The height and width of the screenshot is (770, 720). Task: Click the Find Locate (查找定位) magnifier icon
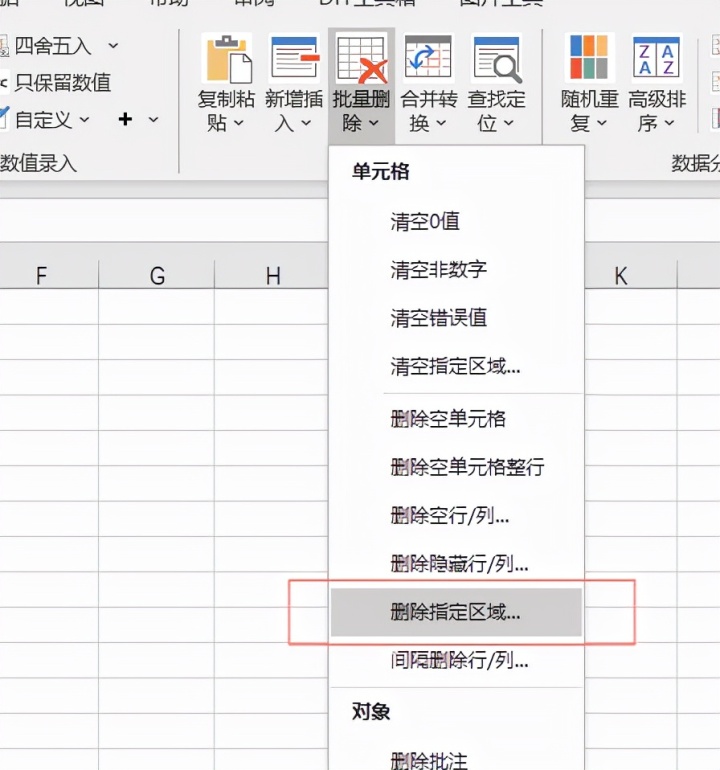(x=497, y=59)
